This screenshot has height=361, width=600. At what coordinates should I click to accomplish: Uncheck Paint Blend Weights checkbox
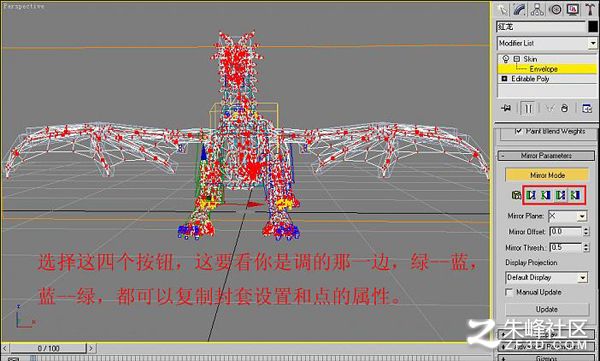point(518,131)
